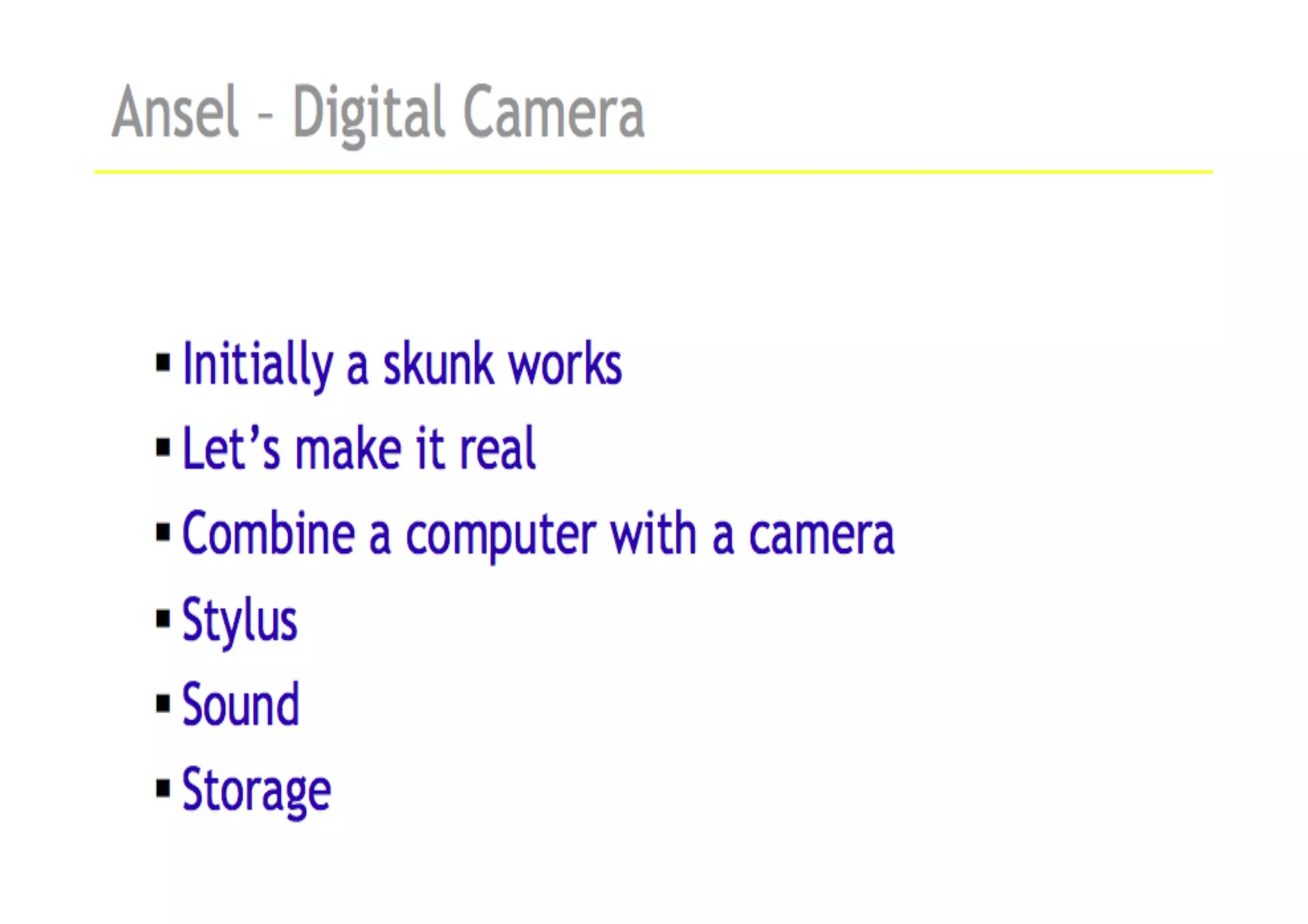The image size is (1308, 924).
Task: Select the 'Let's make it real' bullet text
Action: [359, 448]
